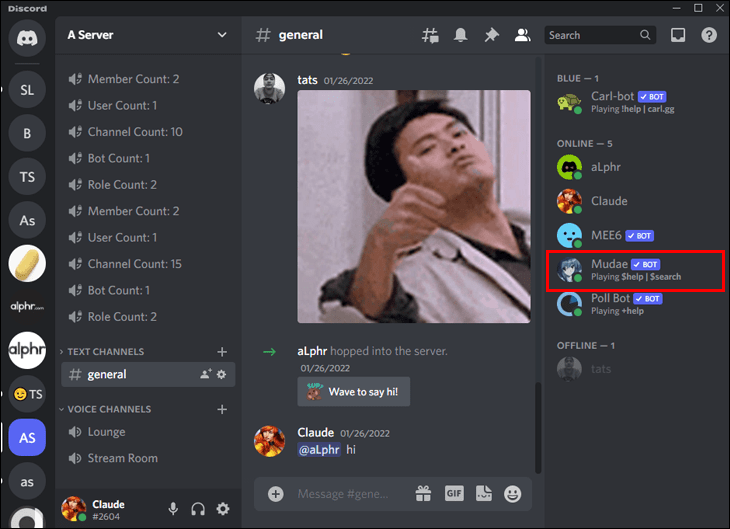This screenshot has height=529, width=730.
Task: Open the yellow pill server icon
Action: click(x=27, y=264)
